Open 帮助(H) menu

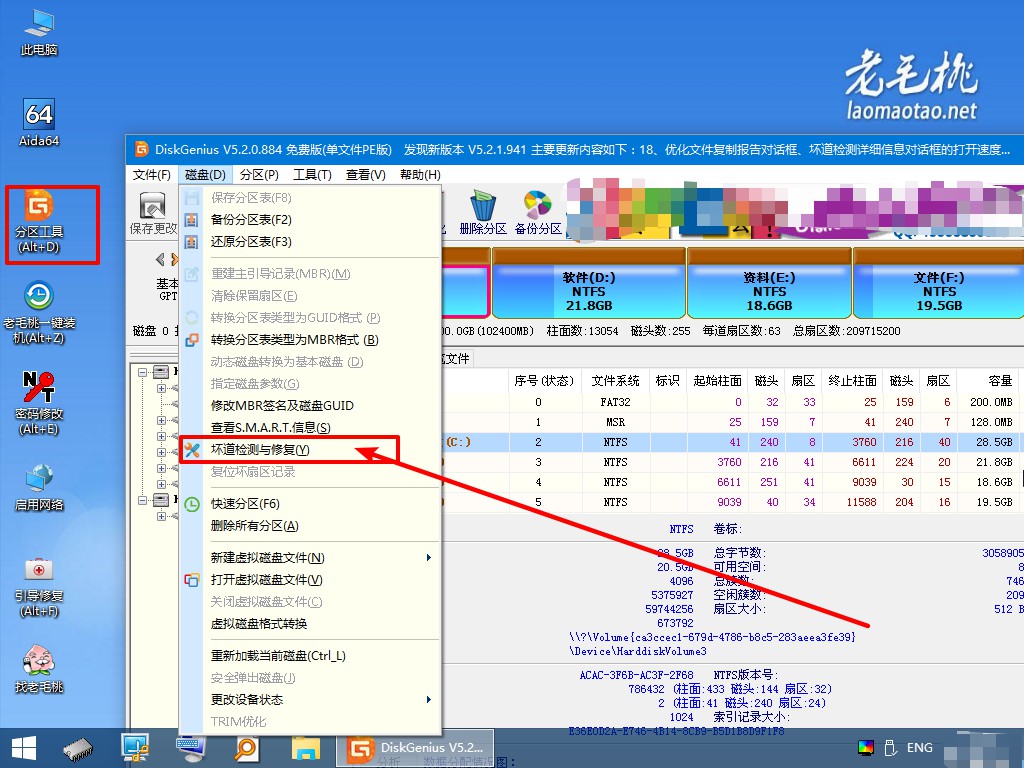pyautogui.click(x=420, y=175)
